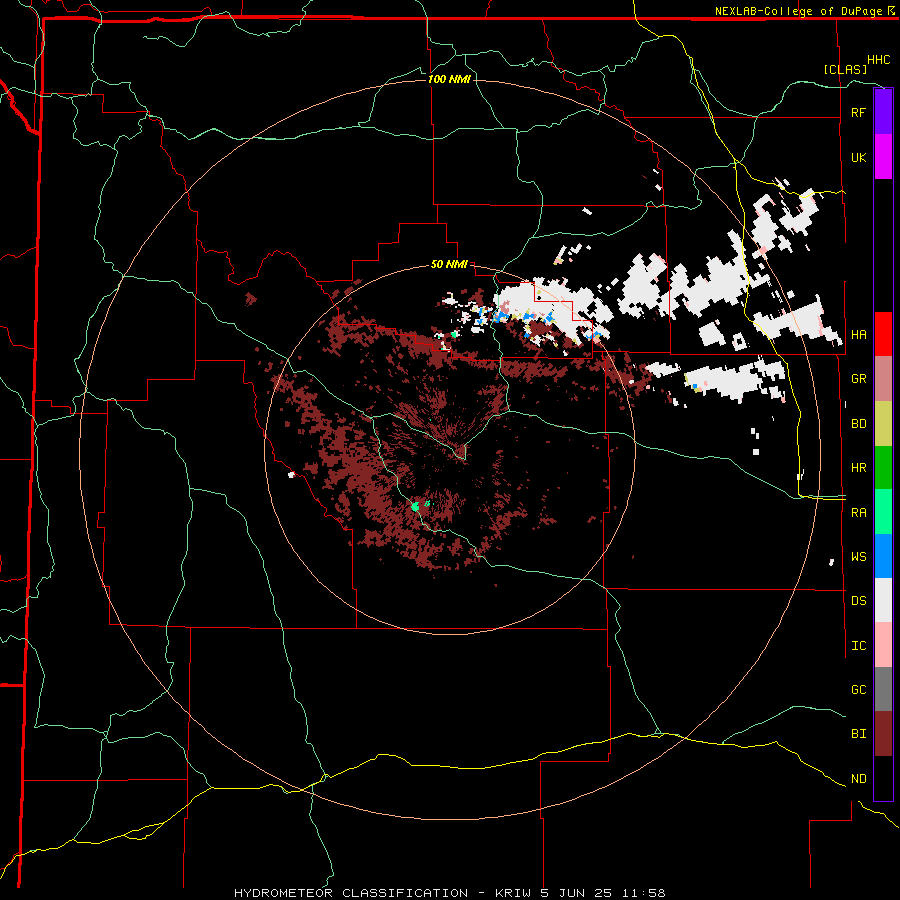This screenshot has height=900, width=900.
Task: Click the ND legend label
Action: point(858,779)
